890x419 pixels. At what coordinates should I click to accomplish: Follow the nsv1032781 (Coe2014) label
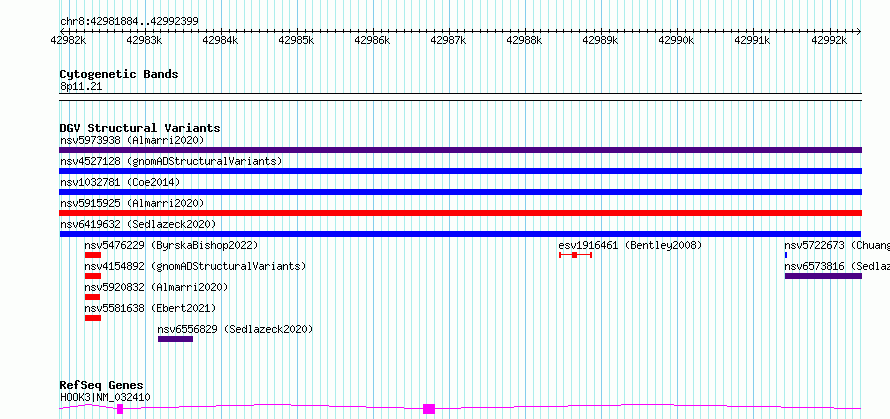coord(120,182)
